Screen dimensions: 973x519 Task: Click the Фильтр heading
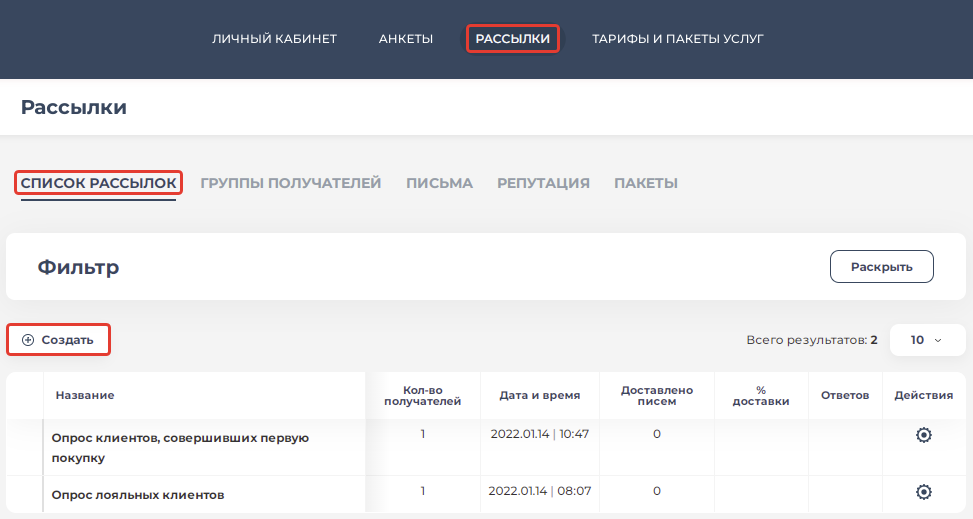coord(78,267)
